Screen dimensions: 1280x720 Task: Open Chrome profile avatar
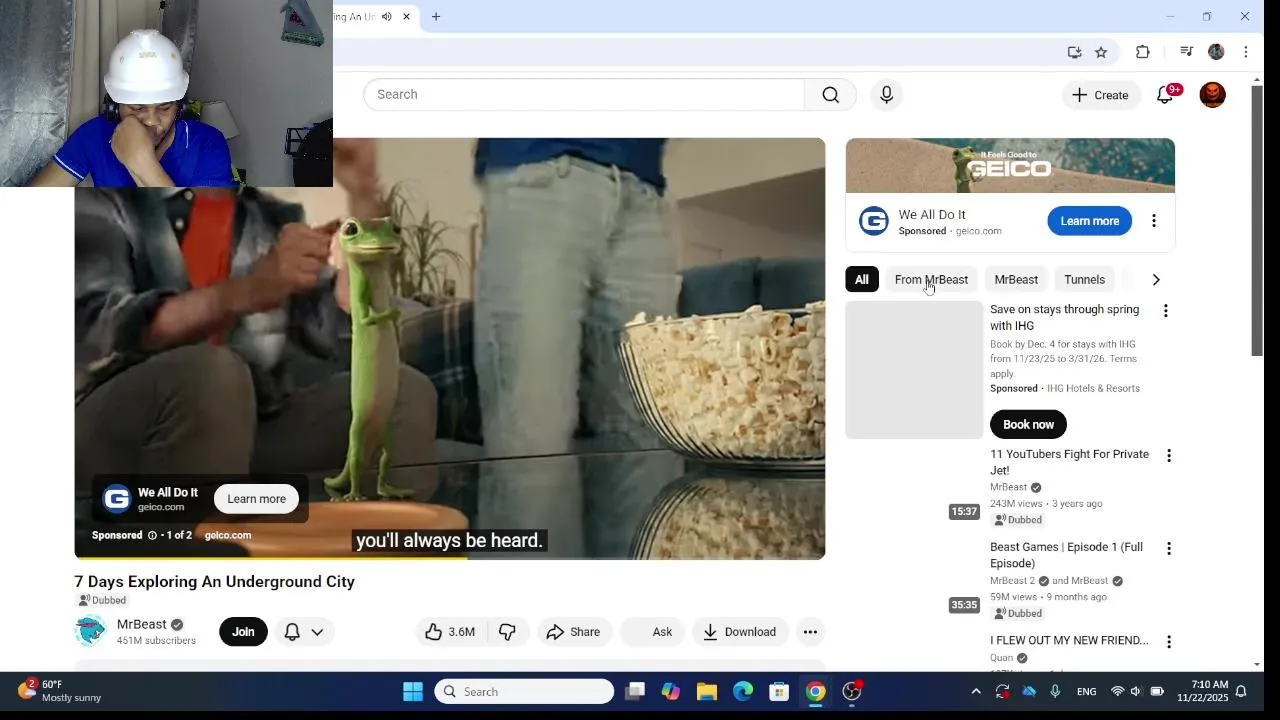click(1216, 52)
